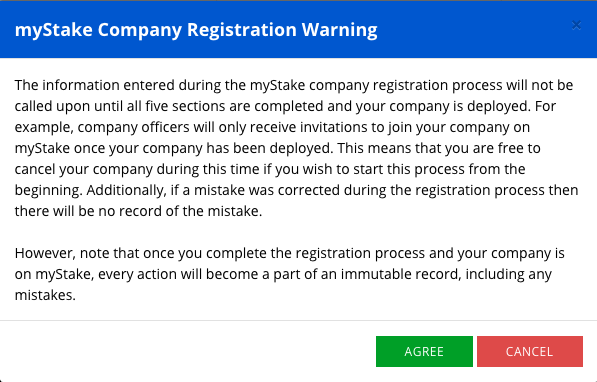Click the paragraph starting 'However, note that'
Viewport: 597px width, 382px height.
coord(289,274)
